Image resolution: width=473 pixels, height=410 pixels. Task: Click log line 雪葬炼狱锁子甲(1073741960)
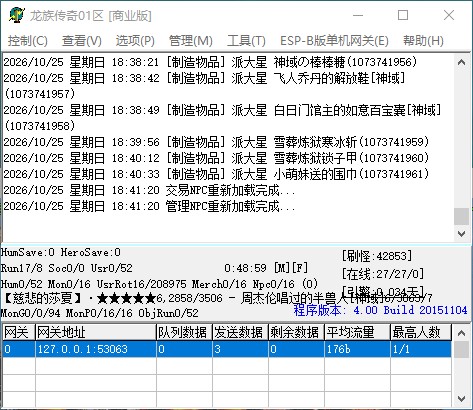point(216,158)
